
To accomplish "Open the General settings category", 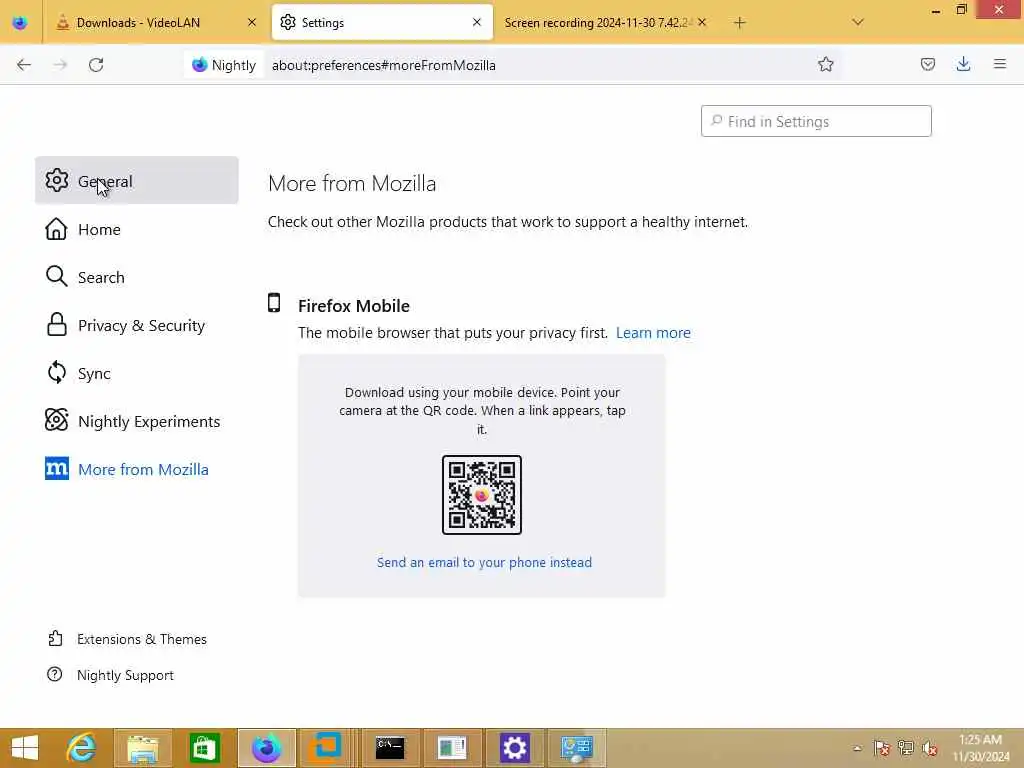I will point(136,181).
